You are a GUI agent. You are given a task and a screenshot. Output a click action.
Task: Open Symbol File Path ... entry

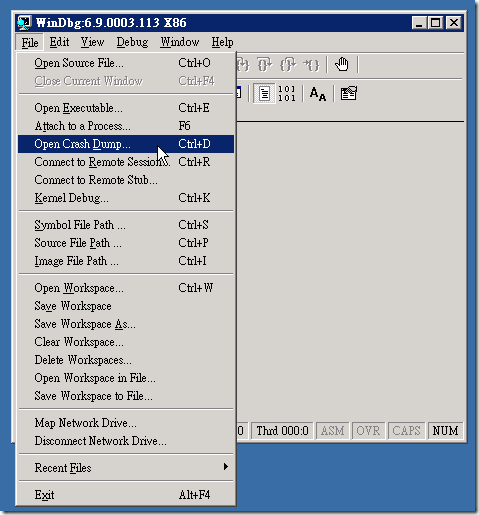(x=126, y=225)
